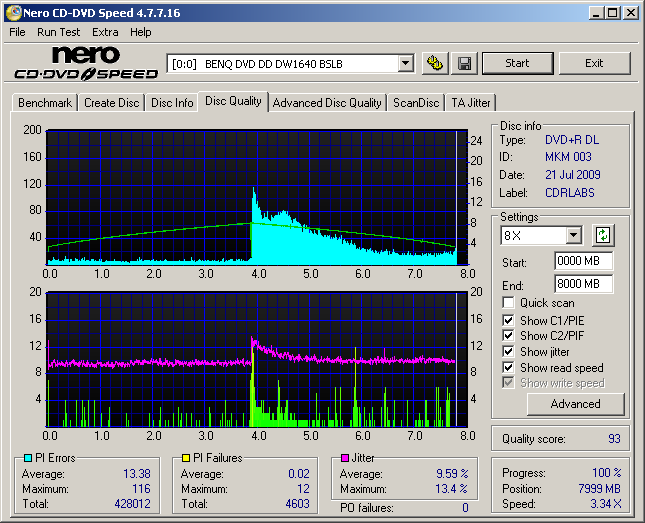Open the Run Test menu
The image size is (645, 523).
click(x=58, y=32)
